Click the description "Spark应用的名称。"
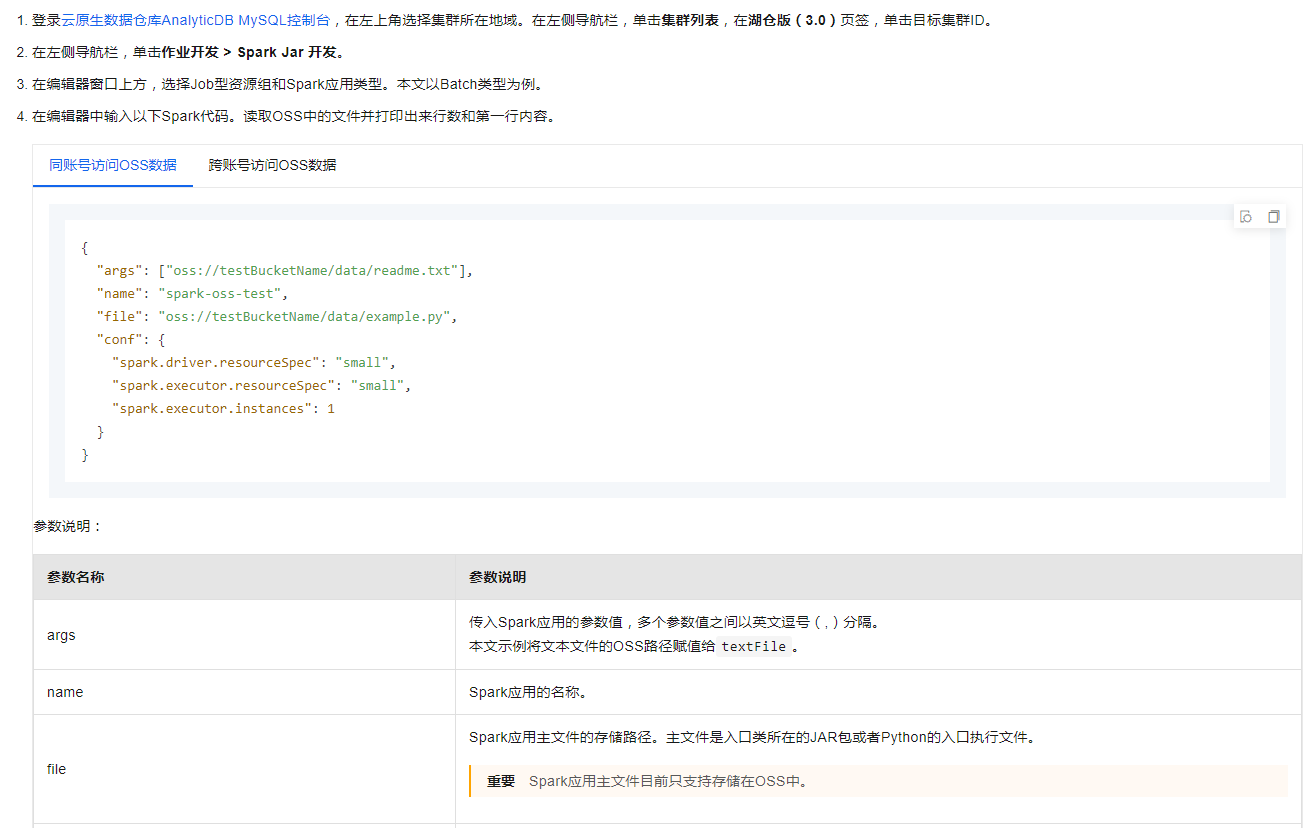The image size is (1304, 828). coord(528,692)
